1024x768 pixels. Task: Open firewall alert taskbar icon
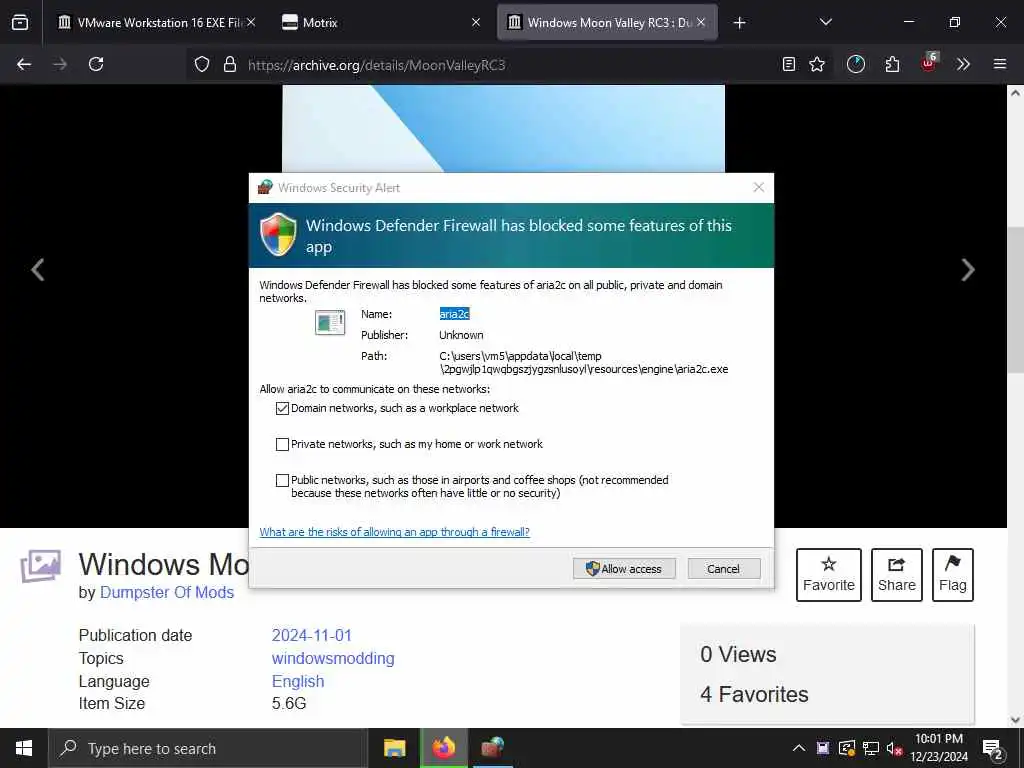[x=493, y=748]
